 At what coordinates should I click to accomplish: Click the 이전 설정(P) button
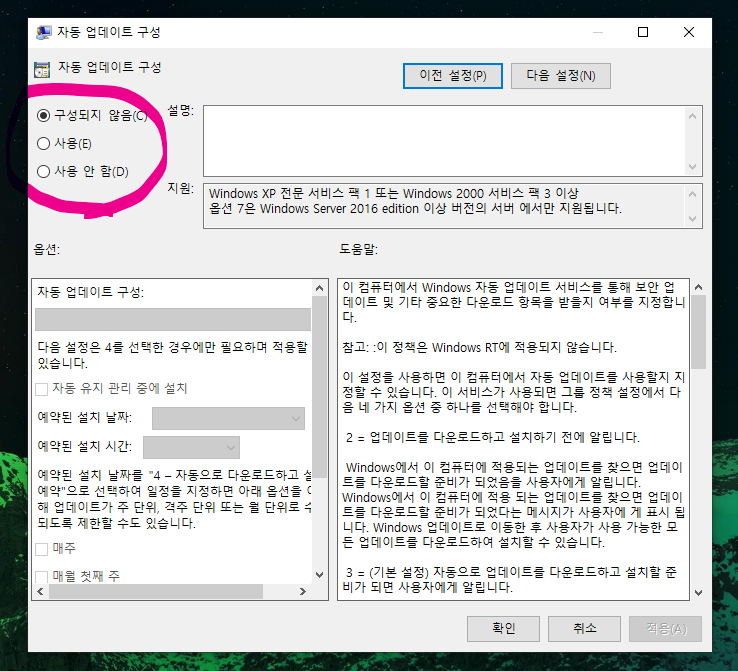click(453, 76)
